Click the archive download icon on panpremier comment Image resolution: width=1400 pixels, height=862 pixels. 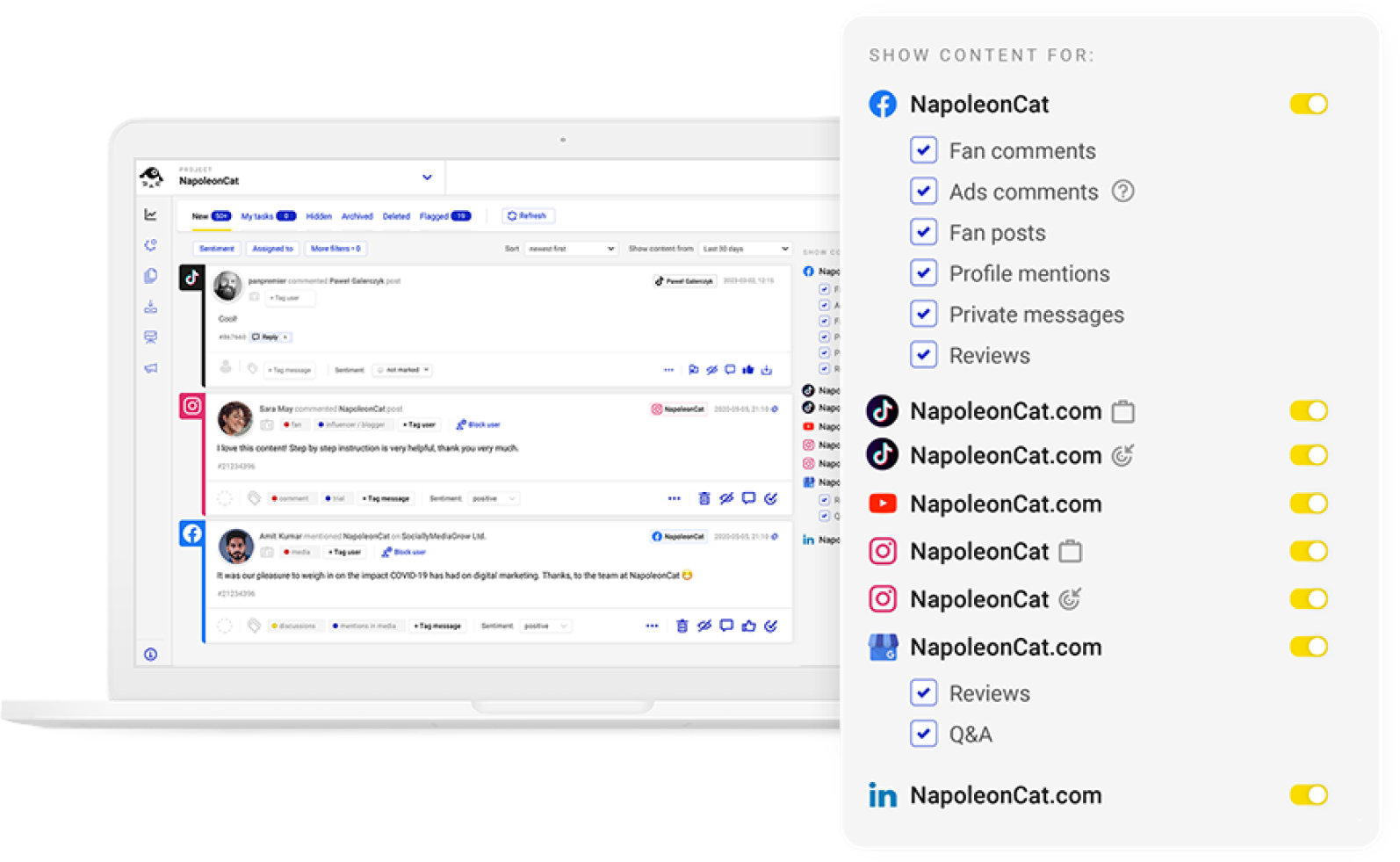[x=767, y=370]
